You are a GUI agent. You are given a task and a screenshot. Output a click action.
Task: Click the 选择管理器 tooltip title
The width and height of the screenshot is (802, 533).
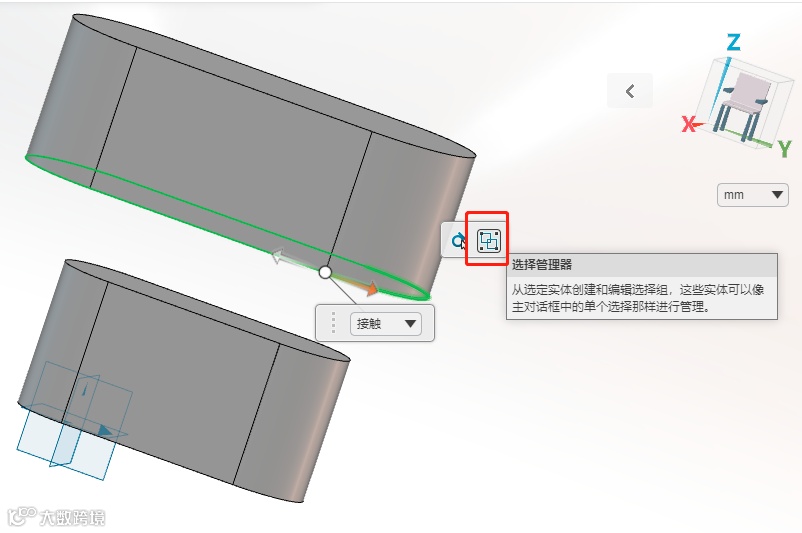[x=542, y=264]
